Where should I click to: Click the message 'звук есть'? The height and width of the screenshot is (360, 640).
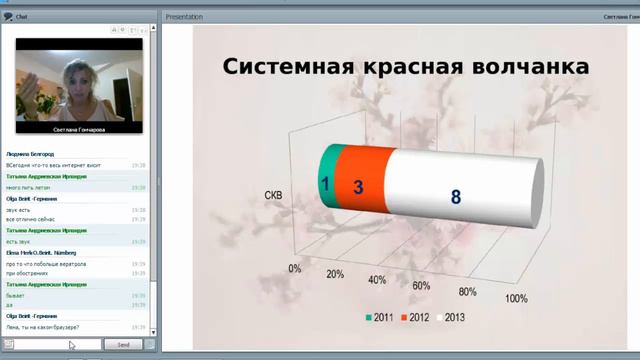[x=18, y=210]
